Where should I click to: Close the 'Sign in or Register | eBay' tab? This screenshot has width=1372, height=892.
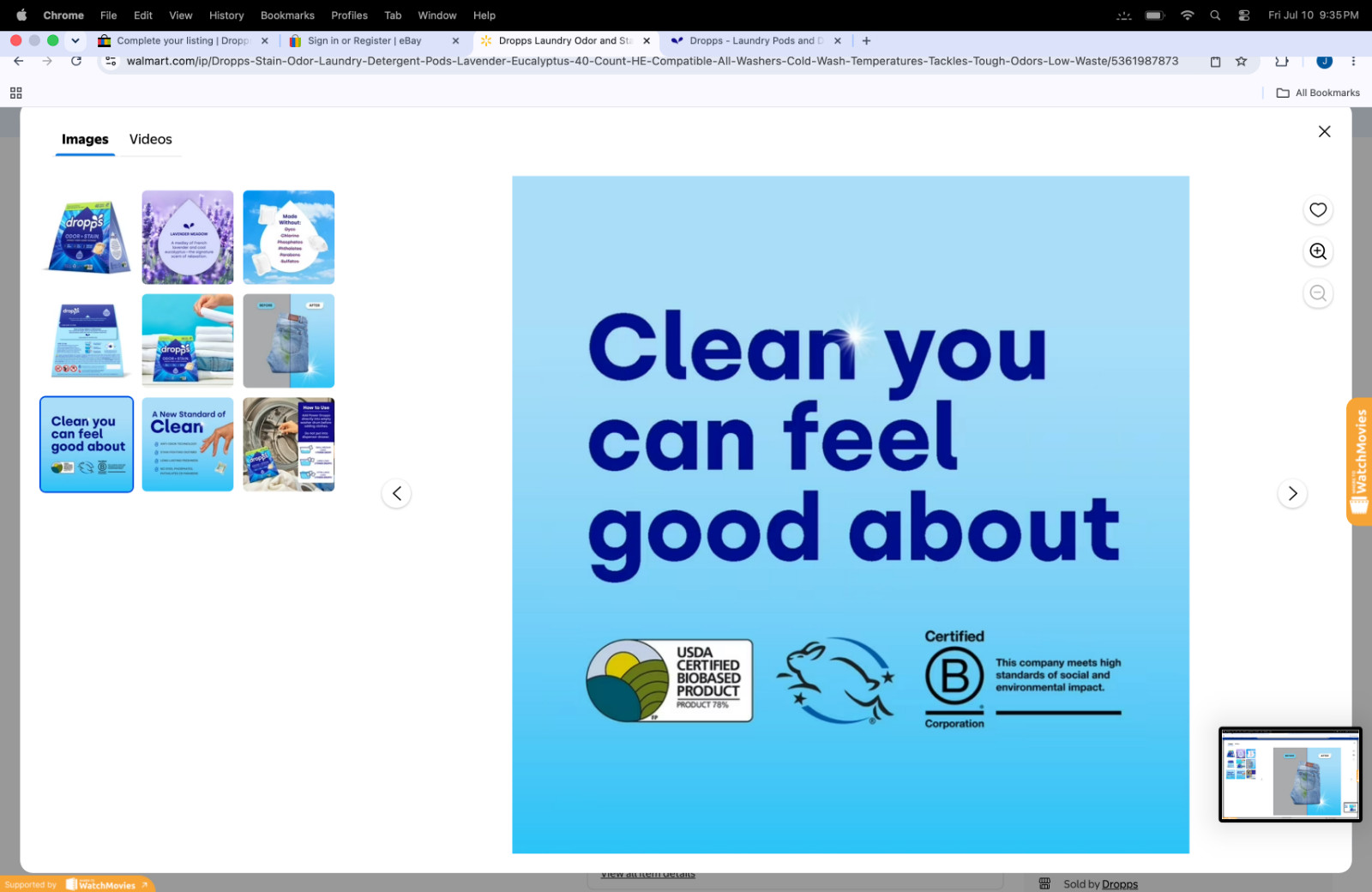click(x=455, y=40)
